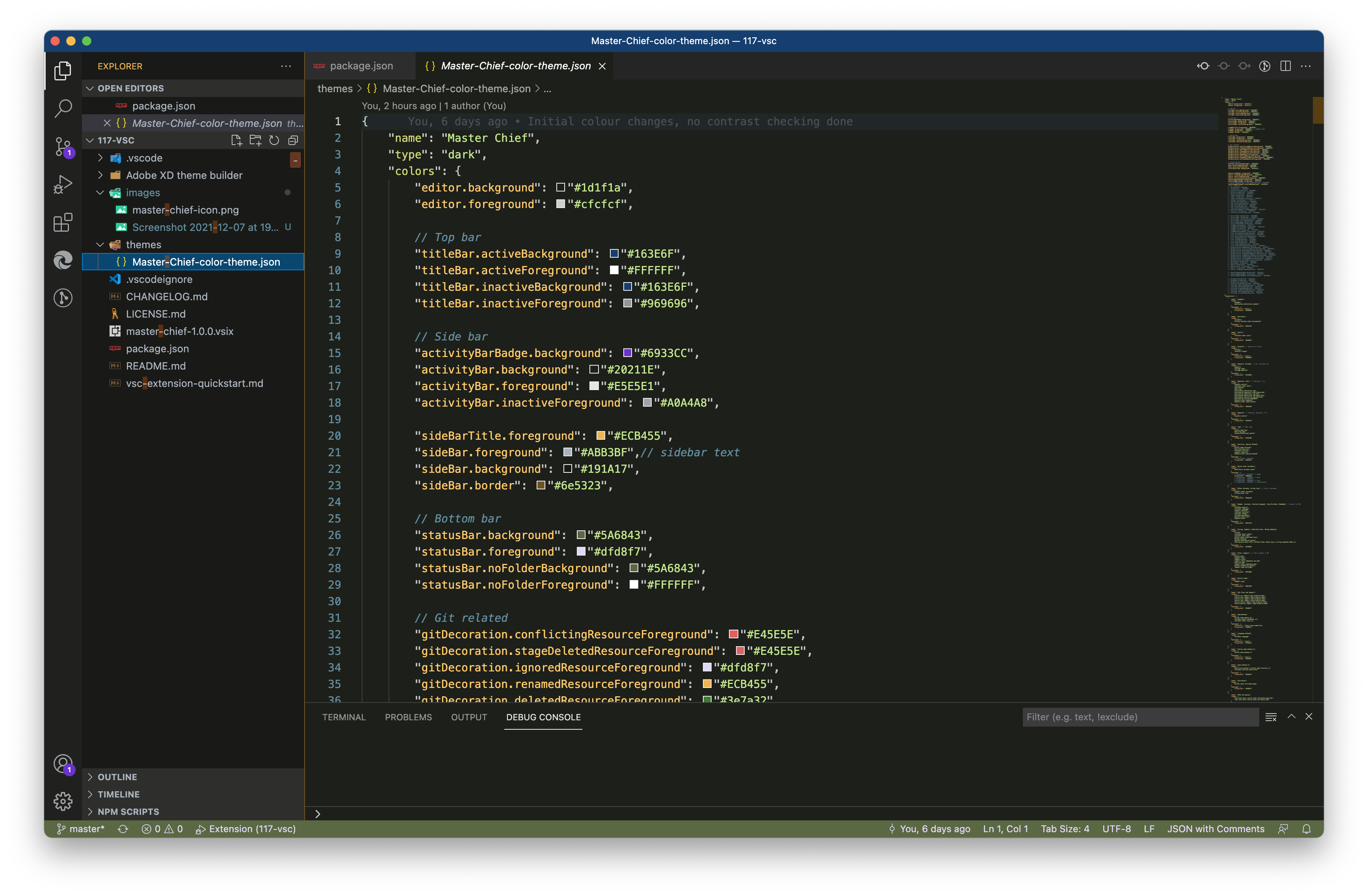The width and height of the screenshot is (1368, 896).
Task: Open Source Control with pending change
Action: click(x=63, y=147)
